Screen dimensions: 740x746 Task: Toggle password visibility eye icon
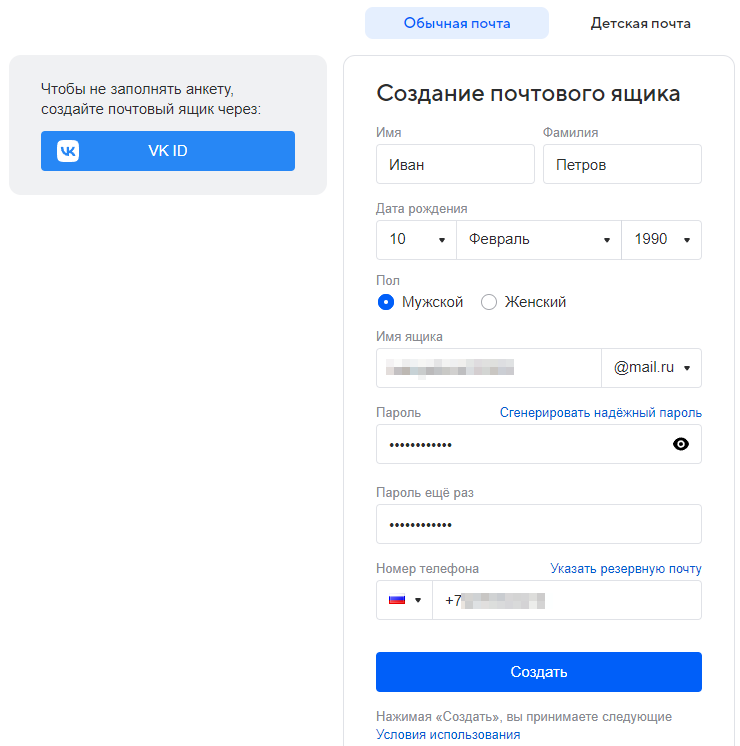pyautogui.click(x=681, y=444)
